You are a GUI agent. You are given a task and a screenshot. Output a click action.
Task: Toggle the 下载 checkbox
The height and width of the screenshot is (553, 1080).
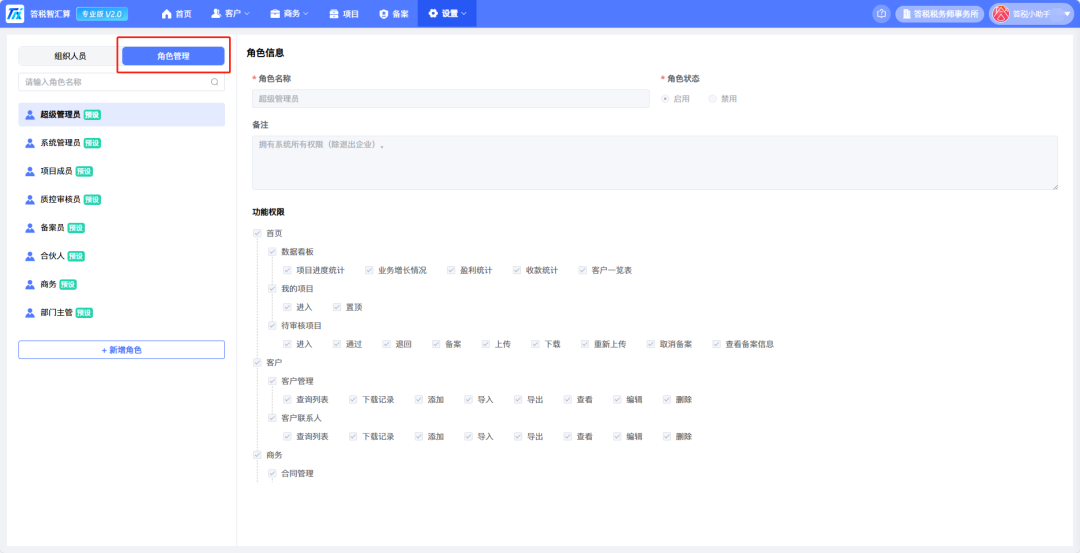point(535,344)
